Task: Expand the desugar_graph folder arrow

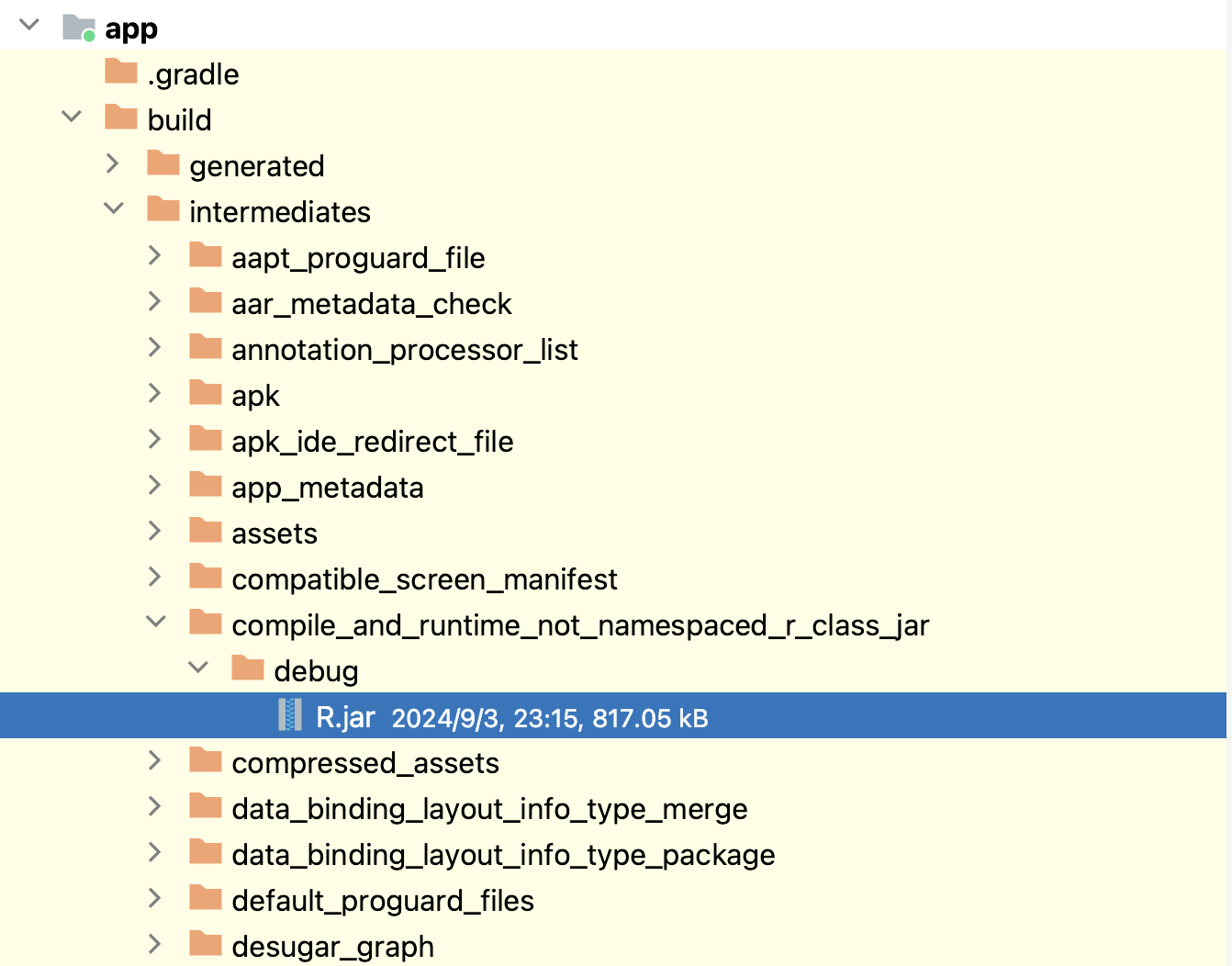Action: tap(155, 944)
